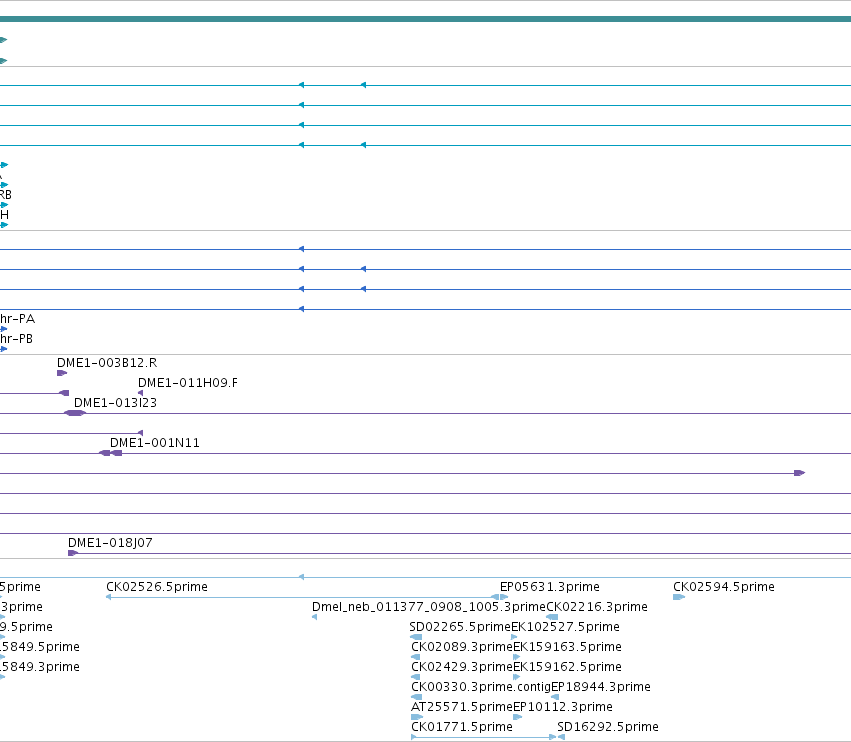Open the EK102527.5prime EST label
The image size is (851, 742).
pos(566,627)
